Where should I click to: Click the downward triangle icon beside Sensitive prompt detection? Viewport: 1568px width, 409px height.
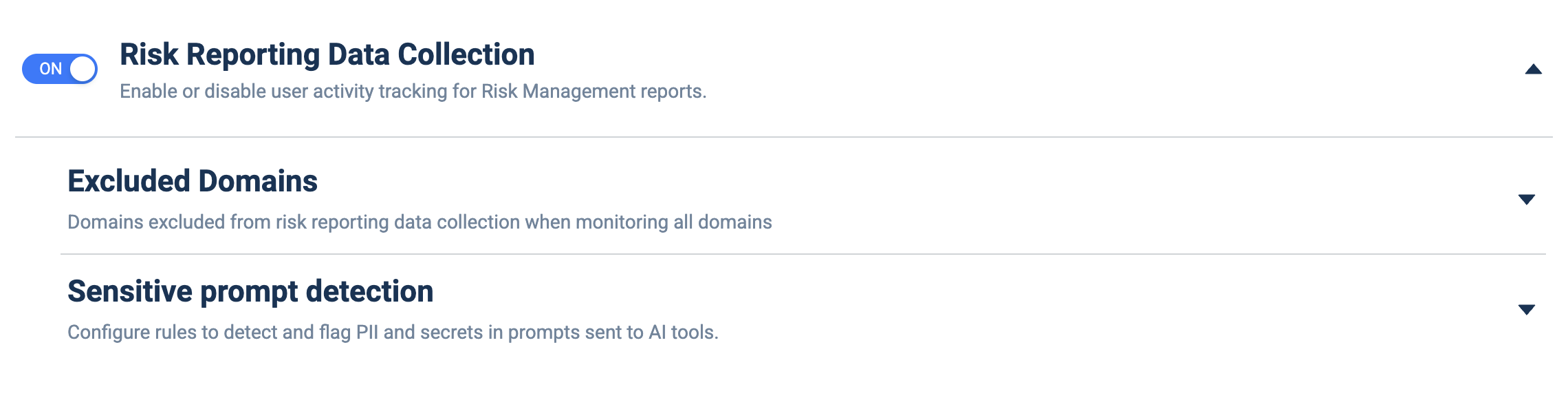tap(1526, 310)
